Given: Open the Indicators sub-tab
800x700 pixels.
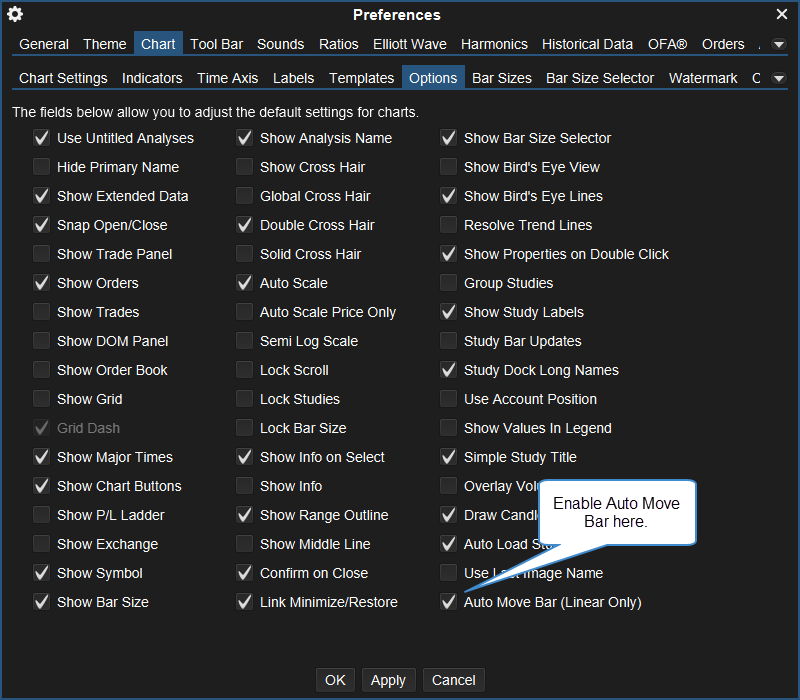Looking at the screenshot, I should 152,78.
